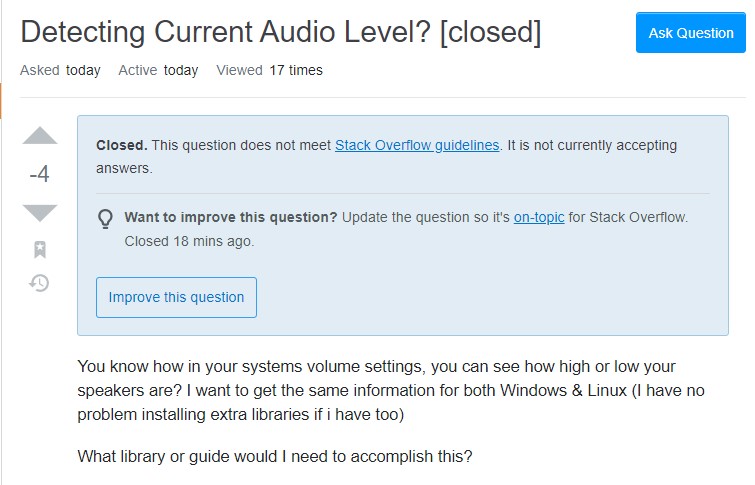Click the bold 'Closed.' label in the notice

pos(122,145)
